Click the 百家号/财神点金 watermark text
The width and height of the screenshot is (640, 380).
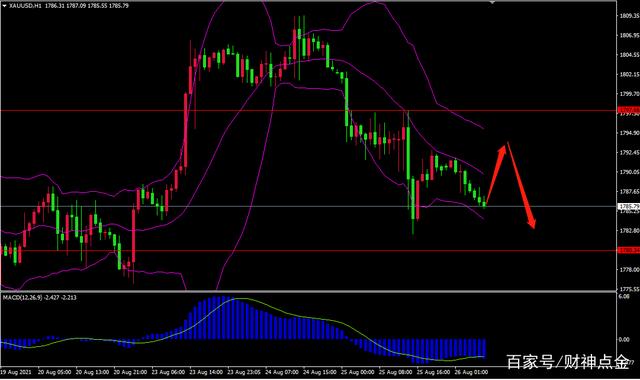pos(568,362)
